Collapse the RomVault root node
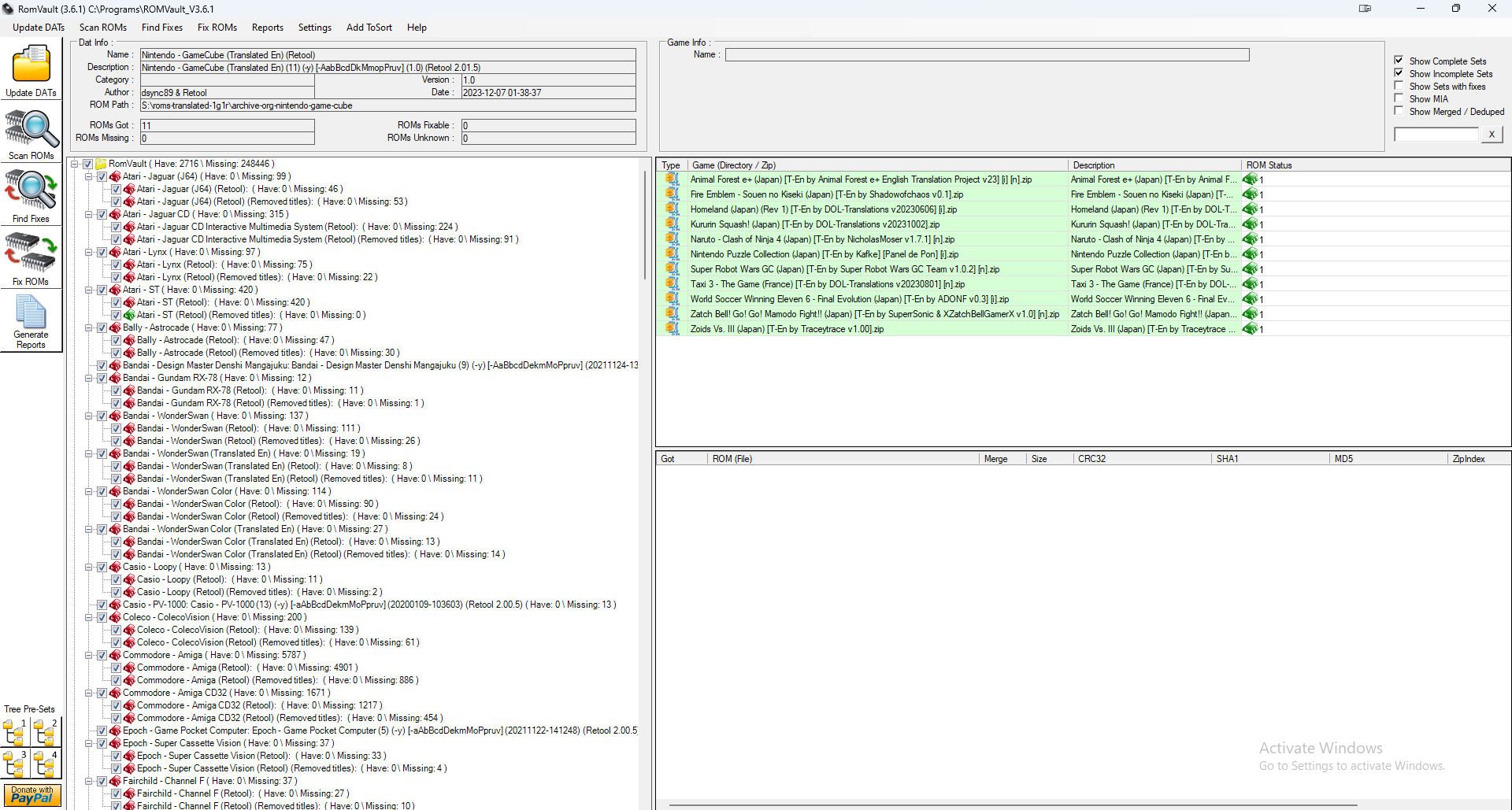 click(75, 164)
